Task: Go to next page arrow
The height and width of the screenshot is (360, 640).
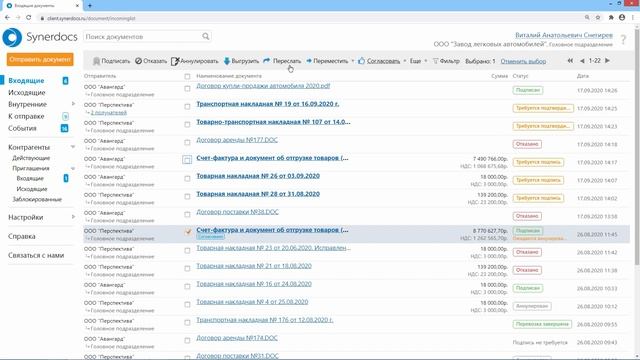Action: pos(607,60)
